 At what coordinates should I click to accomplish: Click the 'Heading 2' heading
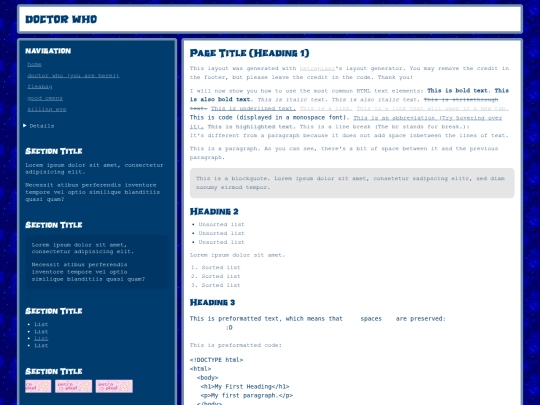[214, 211]
